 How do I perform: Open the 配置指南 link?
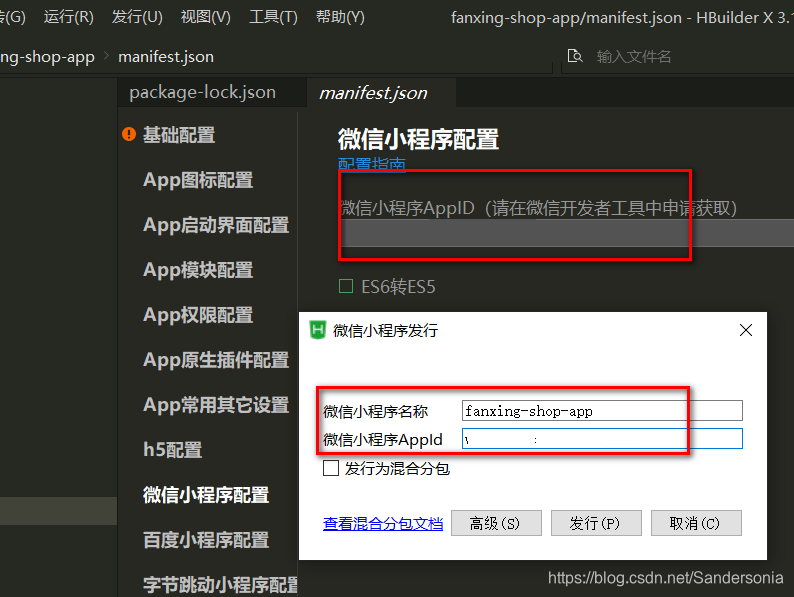[x=372, y=165]
